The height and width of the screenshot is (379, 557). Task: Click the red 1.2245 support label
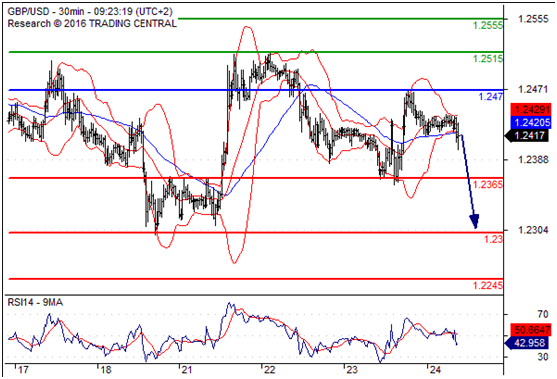coord(488,285)
